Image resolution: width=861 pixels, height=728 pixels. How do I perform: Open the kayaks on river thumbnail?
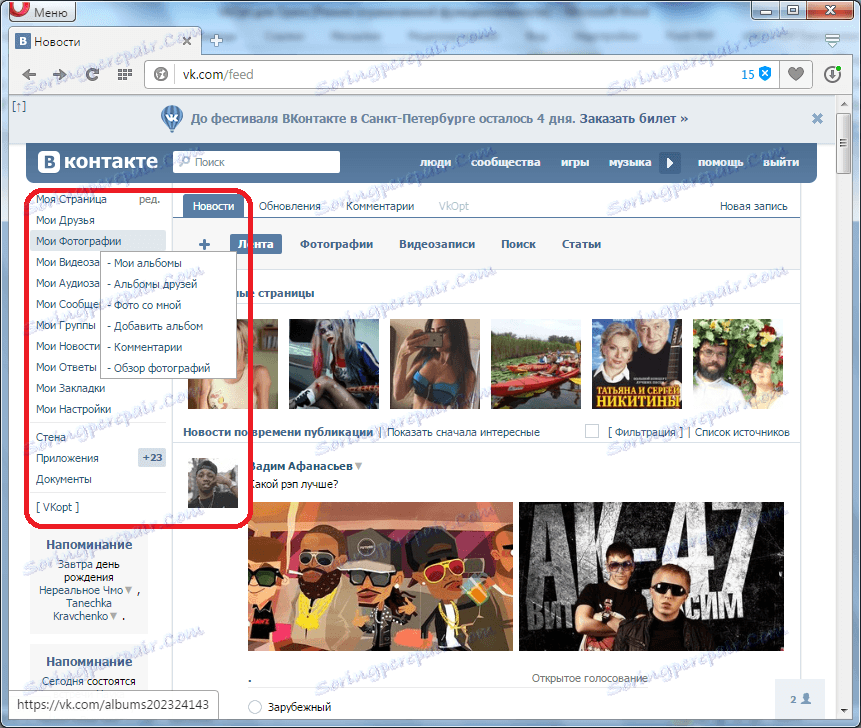tap(536, 364)
